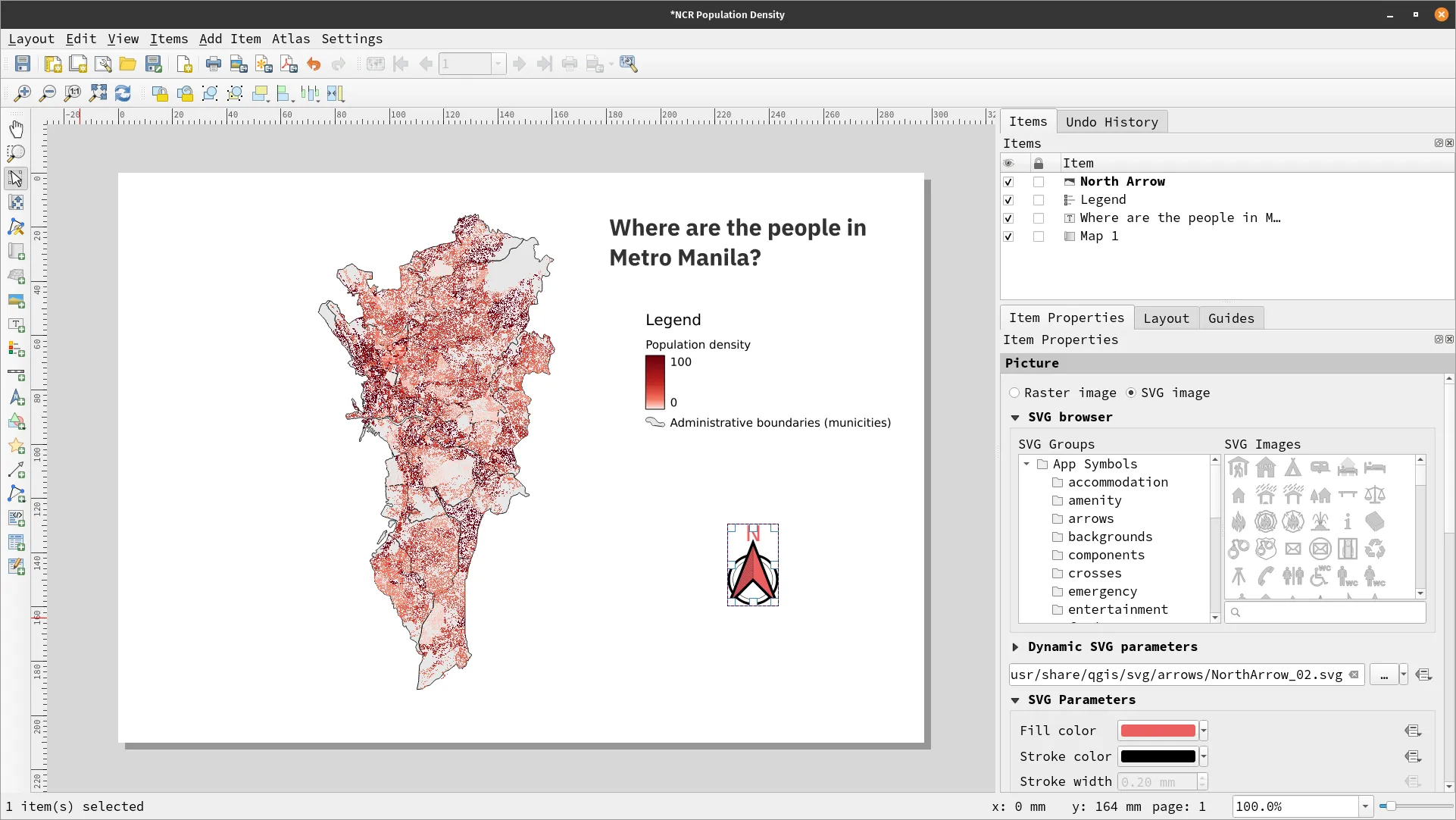
Task: Click Export as PDF icon
Action: [289, 64]
